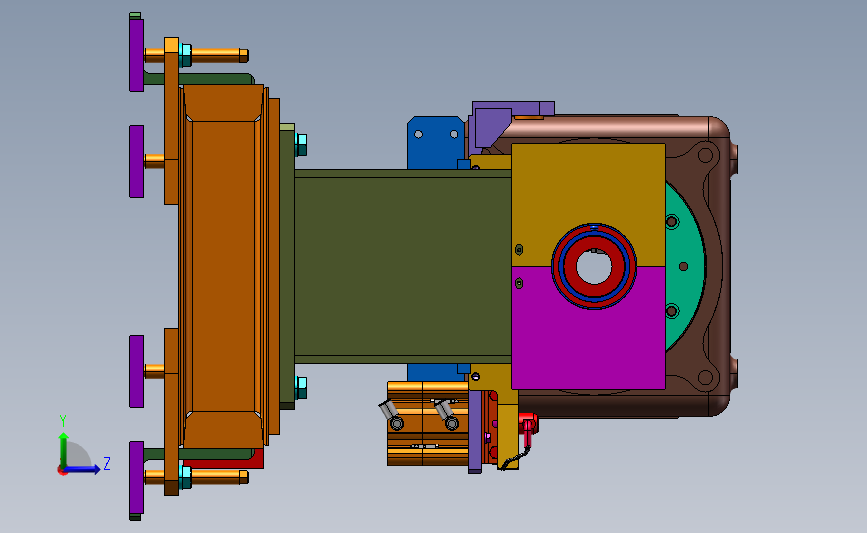The image size is (867, 533).
Task: Select the cyan nut on the top long bolt
Action: point(185,55)
